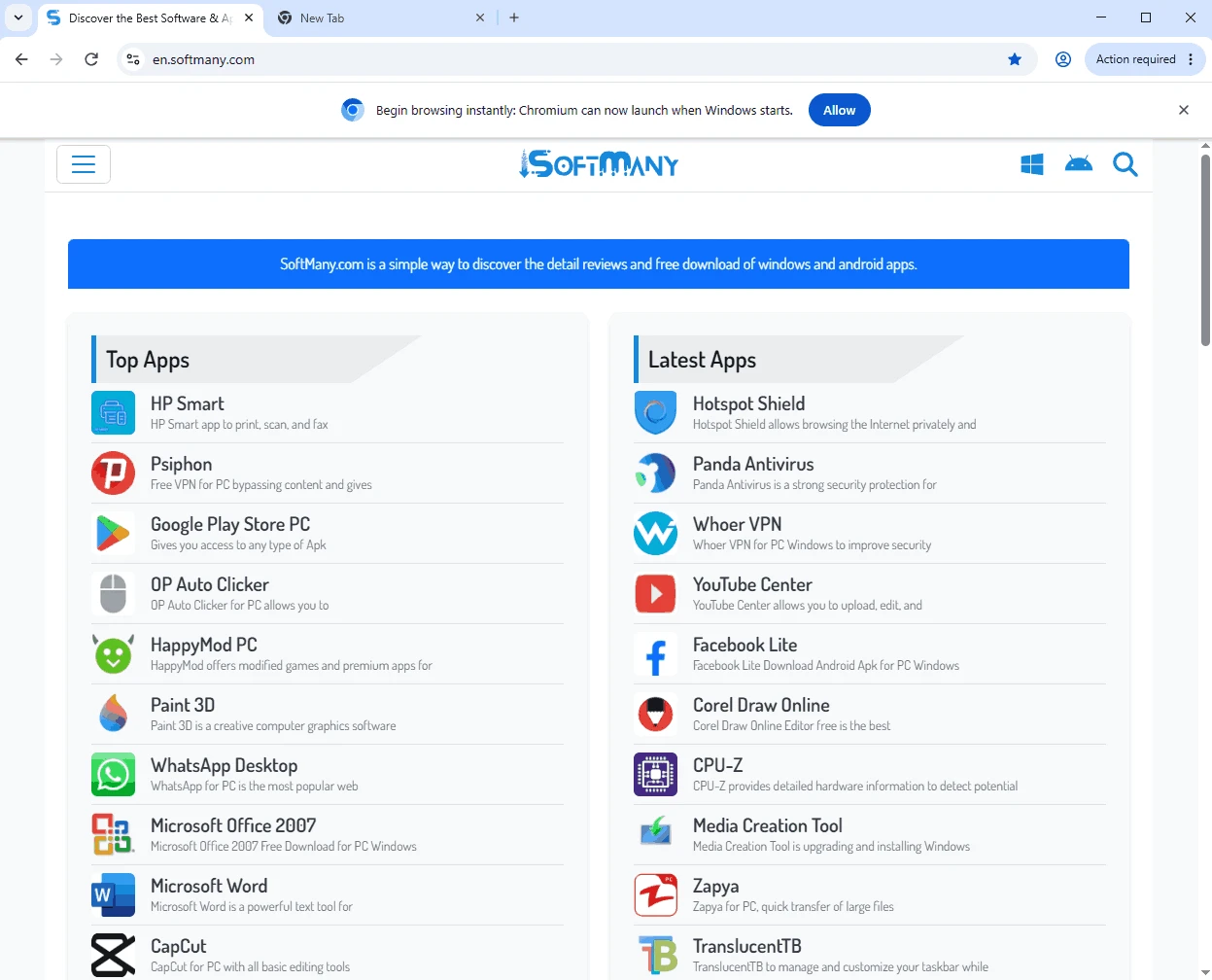1212x980 pixels.
Task: Dismiss the Chromium startup banner
Action: [x=1184, y=110]
